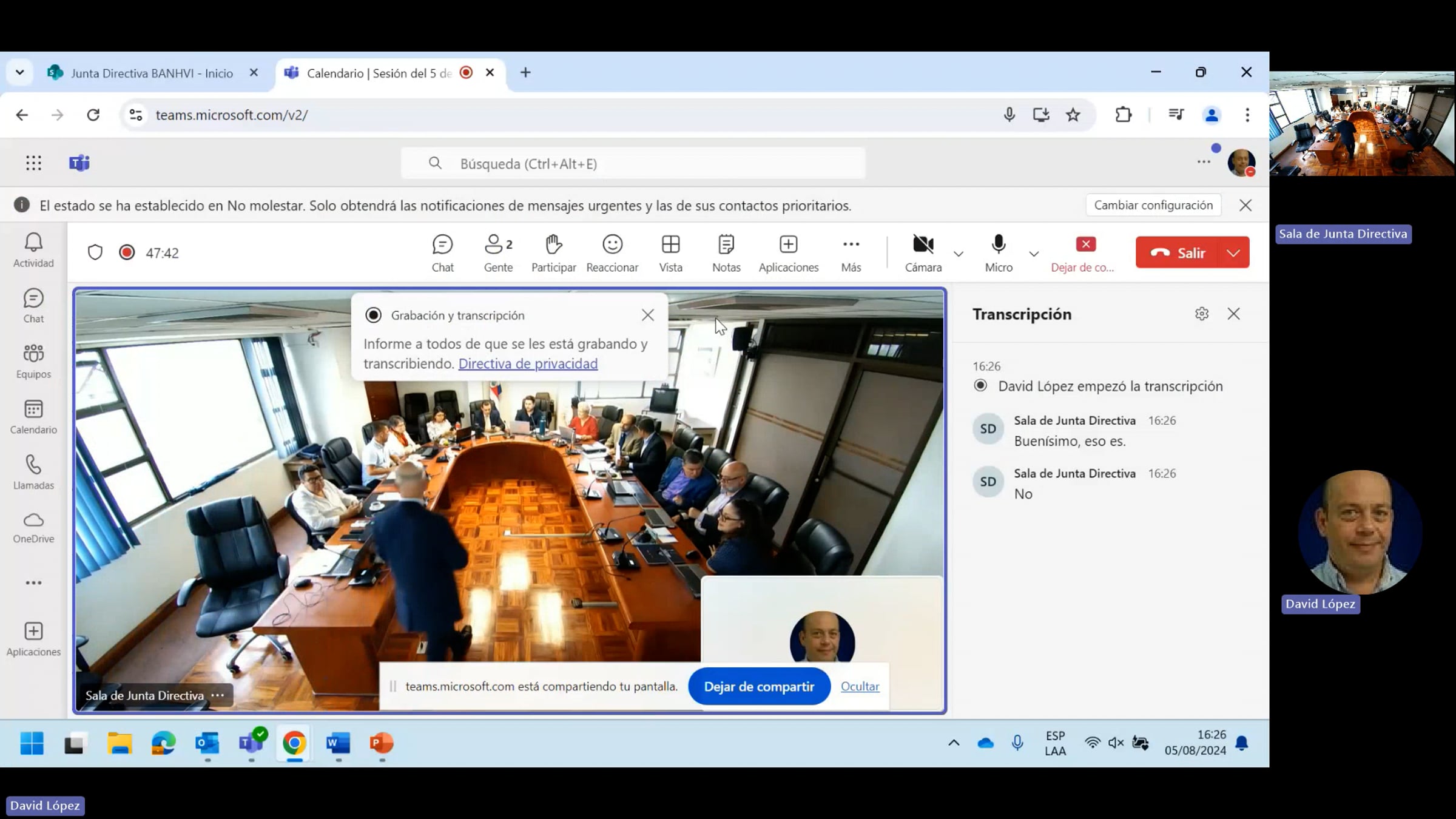Click the address bar URL
The width and height of the screenshot is (1456, 819).
click(x=231, y=115)
